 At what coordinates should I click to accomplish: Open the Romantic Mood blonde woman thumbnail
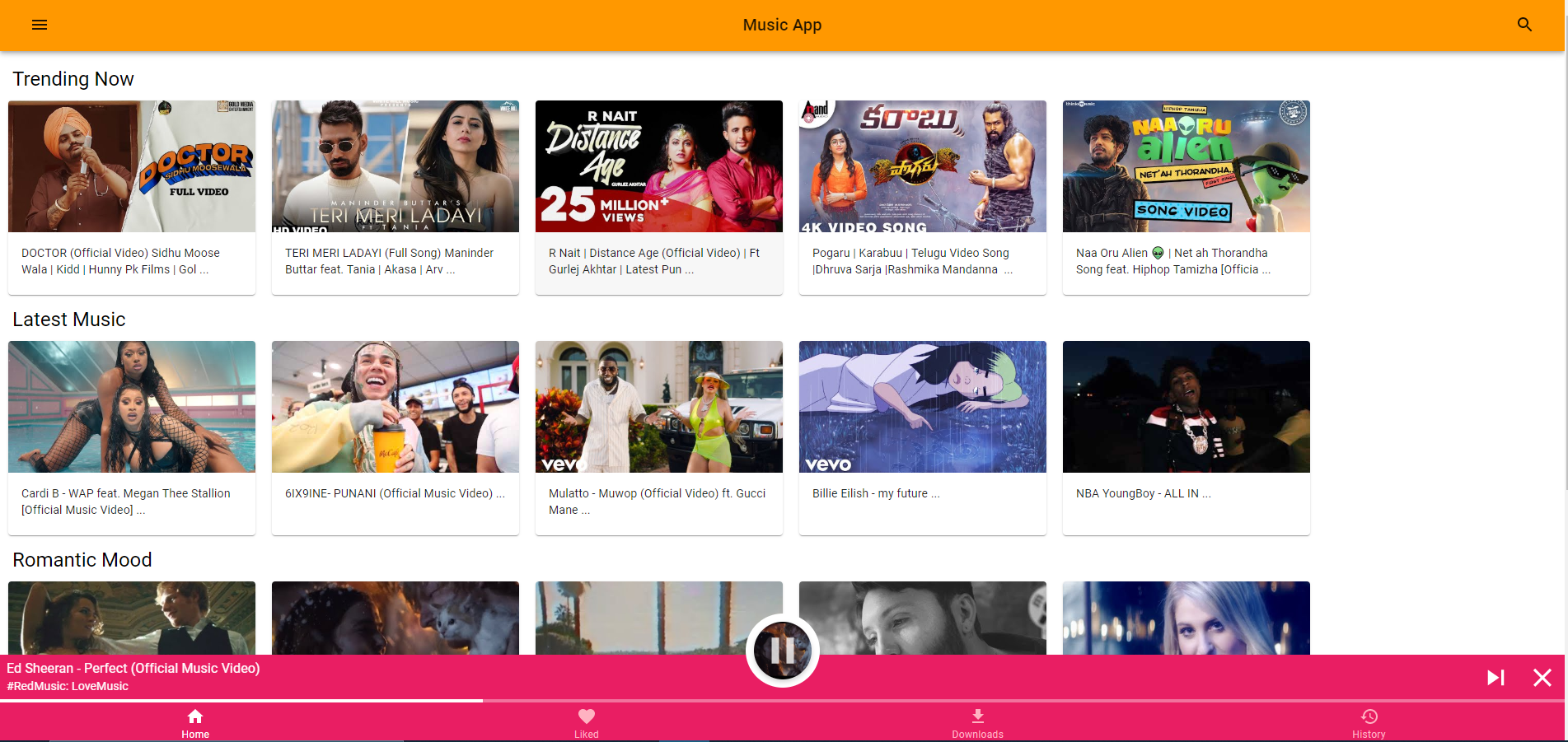(x=1187, y=618)
